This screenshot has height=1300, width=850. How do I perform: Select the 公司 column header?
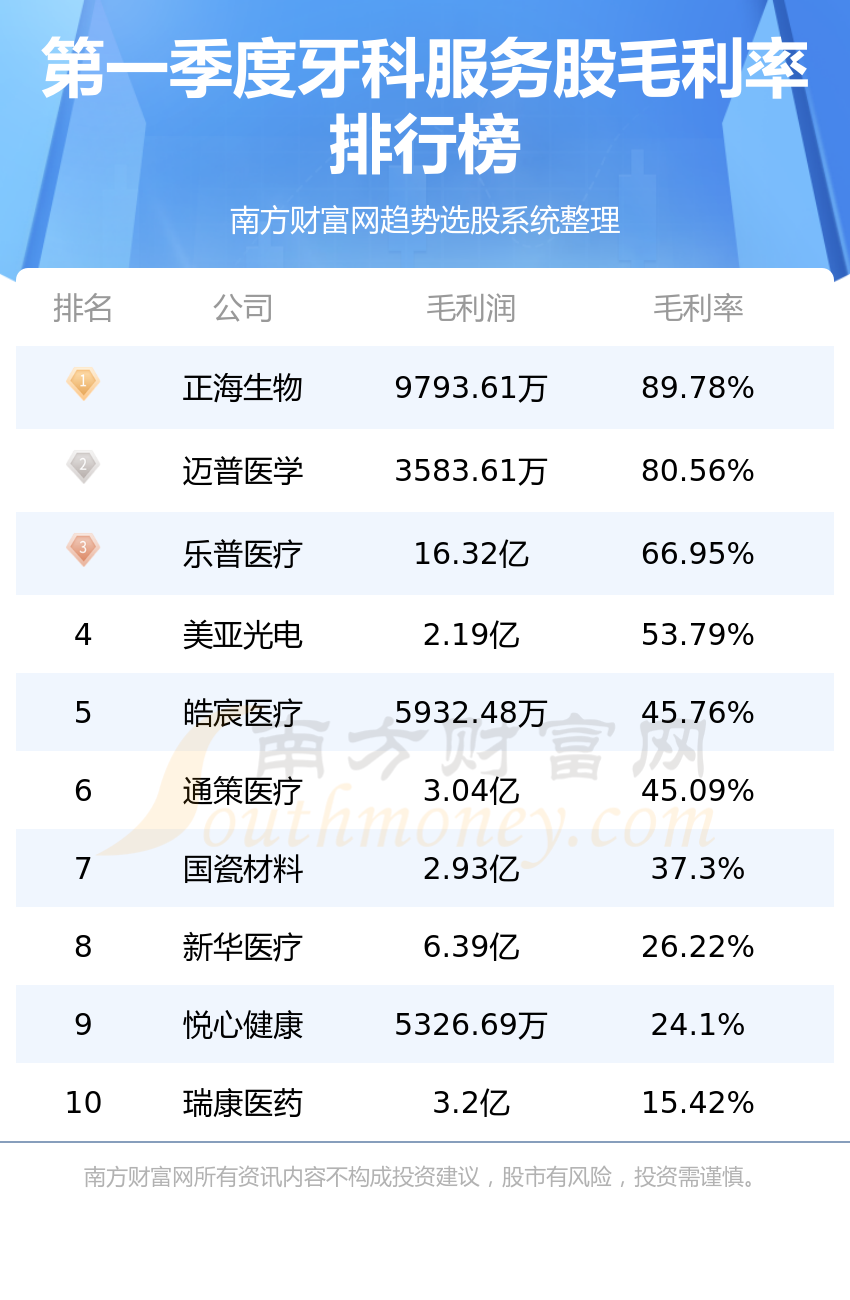tap(243, 308)
